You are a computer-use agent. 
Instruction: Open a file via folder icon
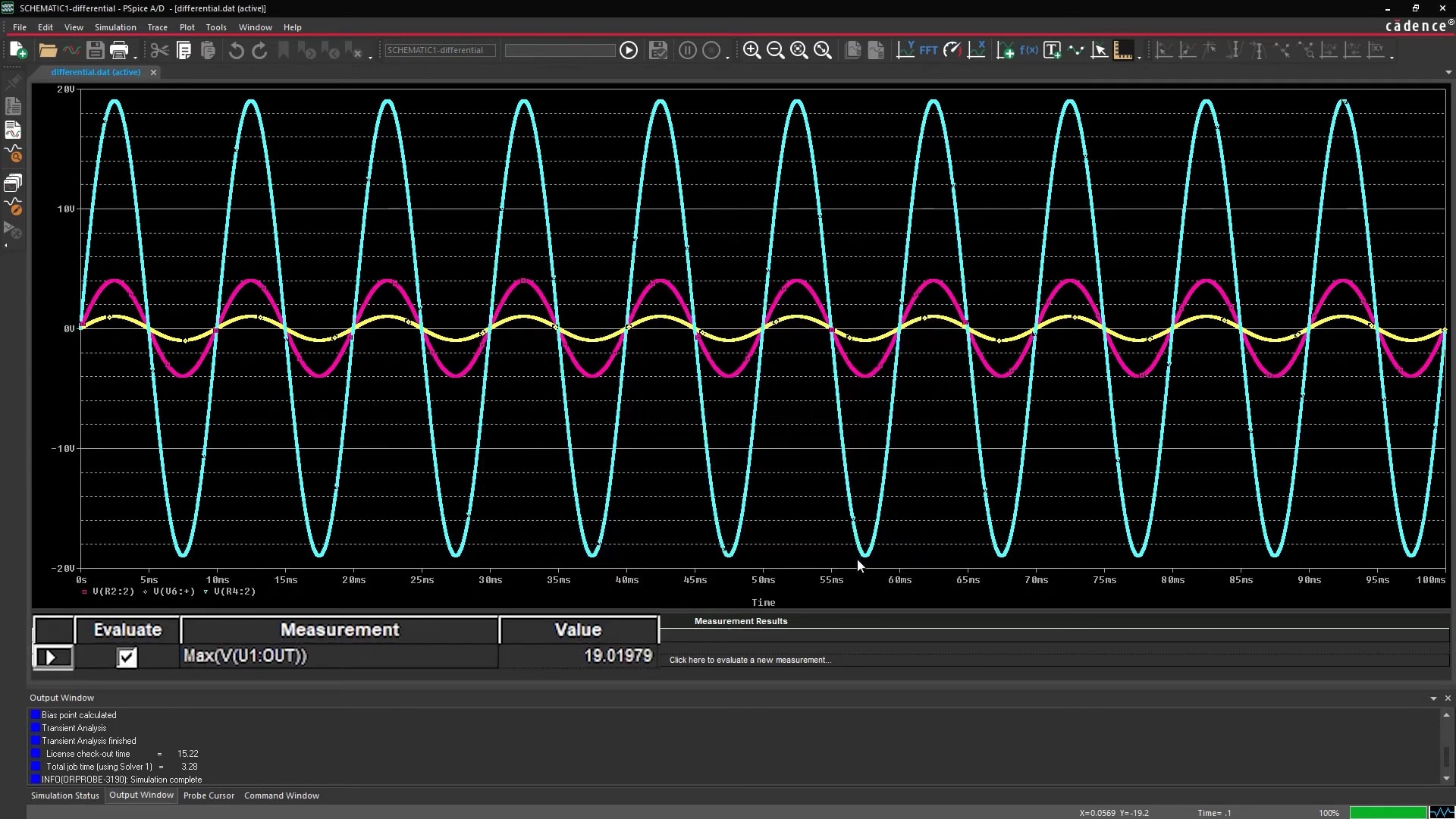(x=48, y=51)
